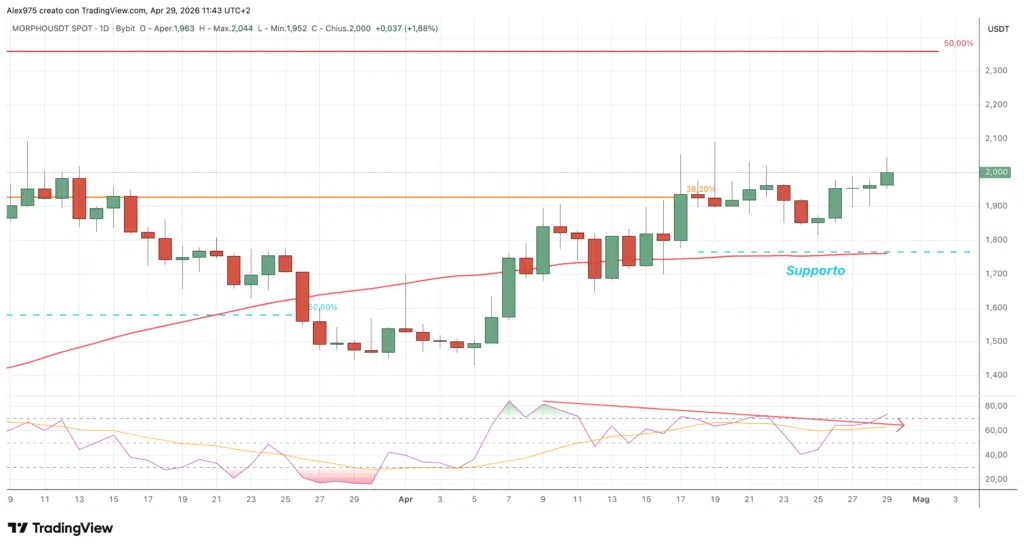
Task: Click the cyan 50,00% label on dashed line
Action: tap(323, 307)
